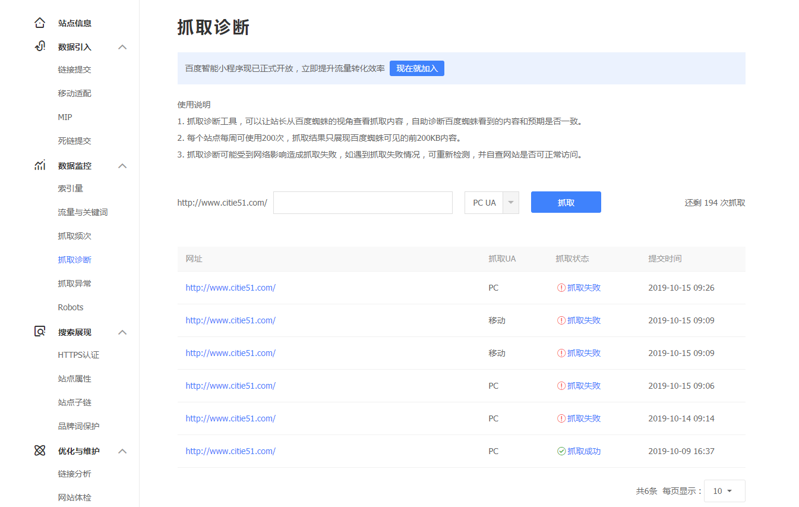Image resolution: width=799 pixels, height=507 pixels.
Task: Click the 优化与维护 section icon
Action: (x=40, y=450)
